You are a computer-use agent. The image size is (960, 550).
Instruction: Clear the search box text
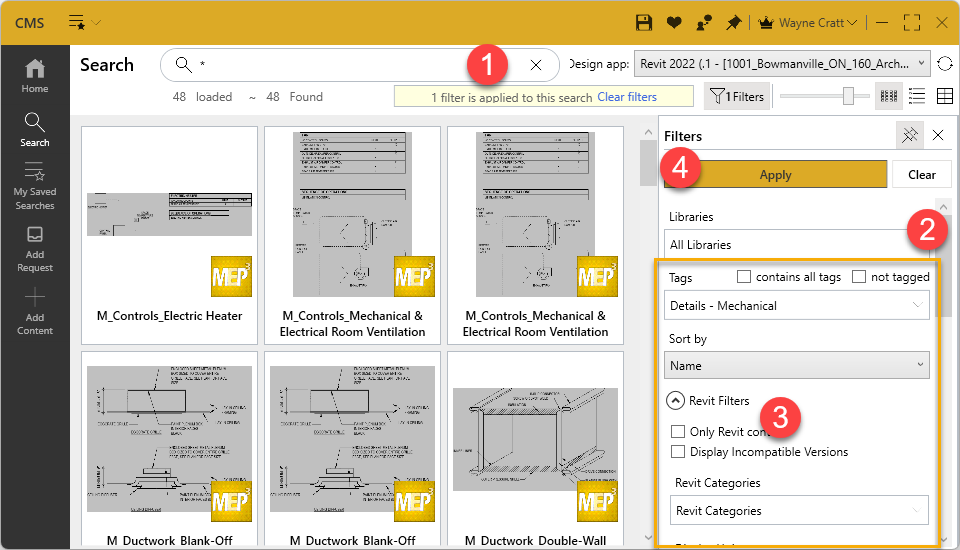[x=536, y=65]
